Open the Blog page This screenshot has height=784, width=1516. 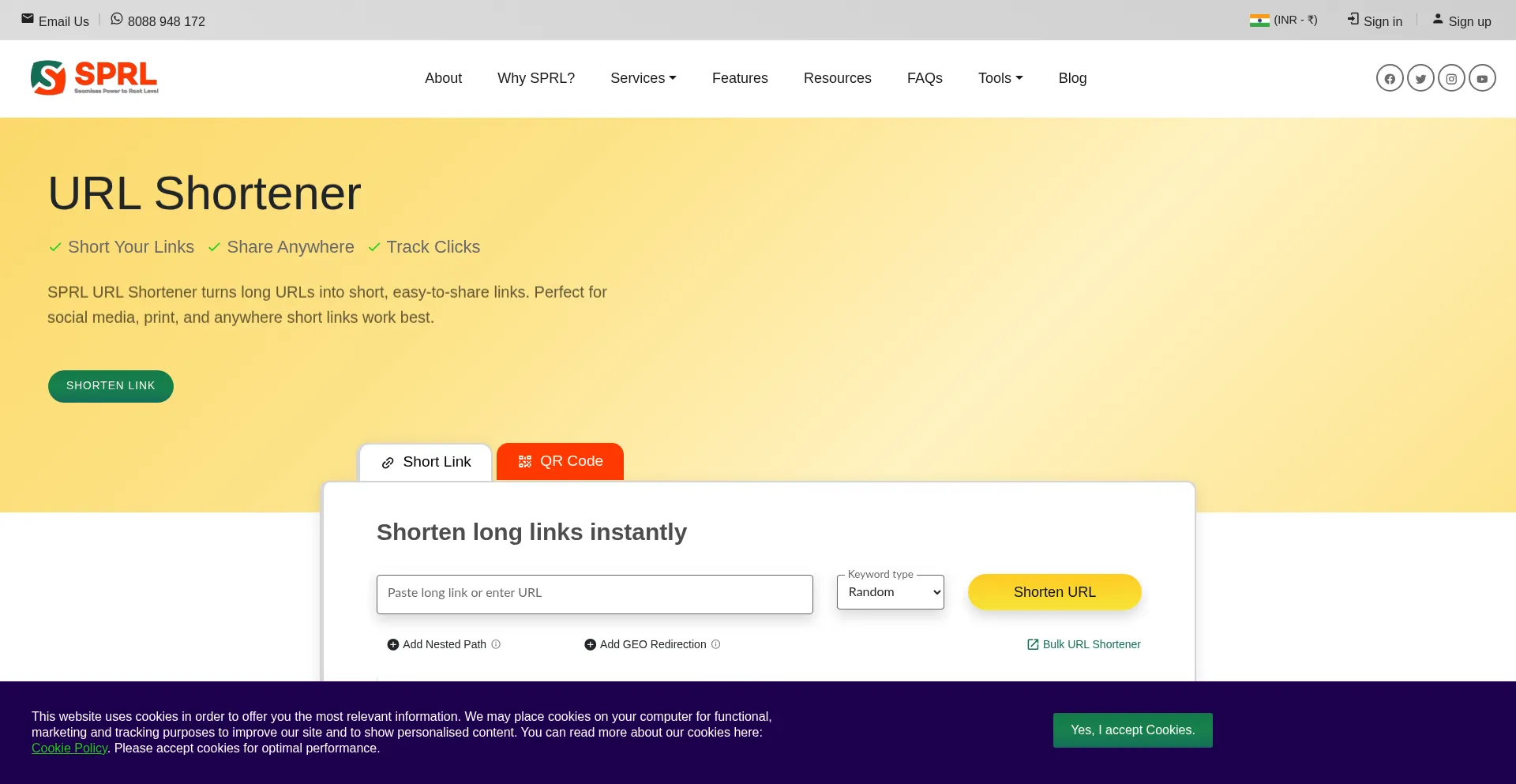click(1072, 78)
